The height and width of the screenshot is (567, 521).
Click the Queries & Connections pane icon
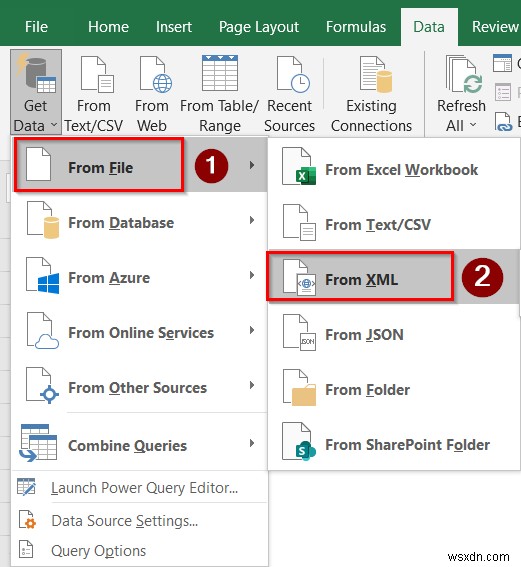point(503,63)
